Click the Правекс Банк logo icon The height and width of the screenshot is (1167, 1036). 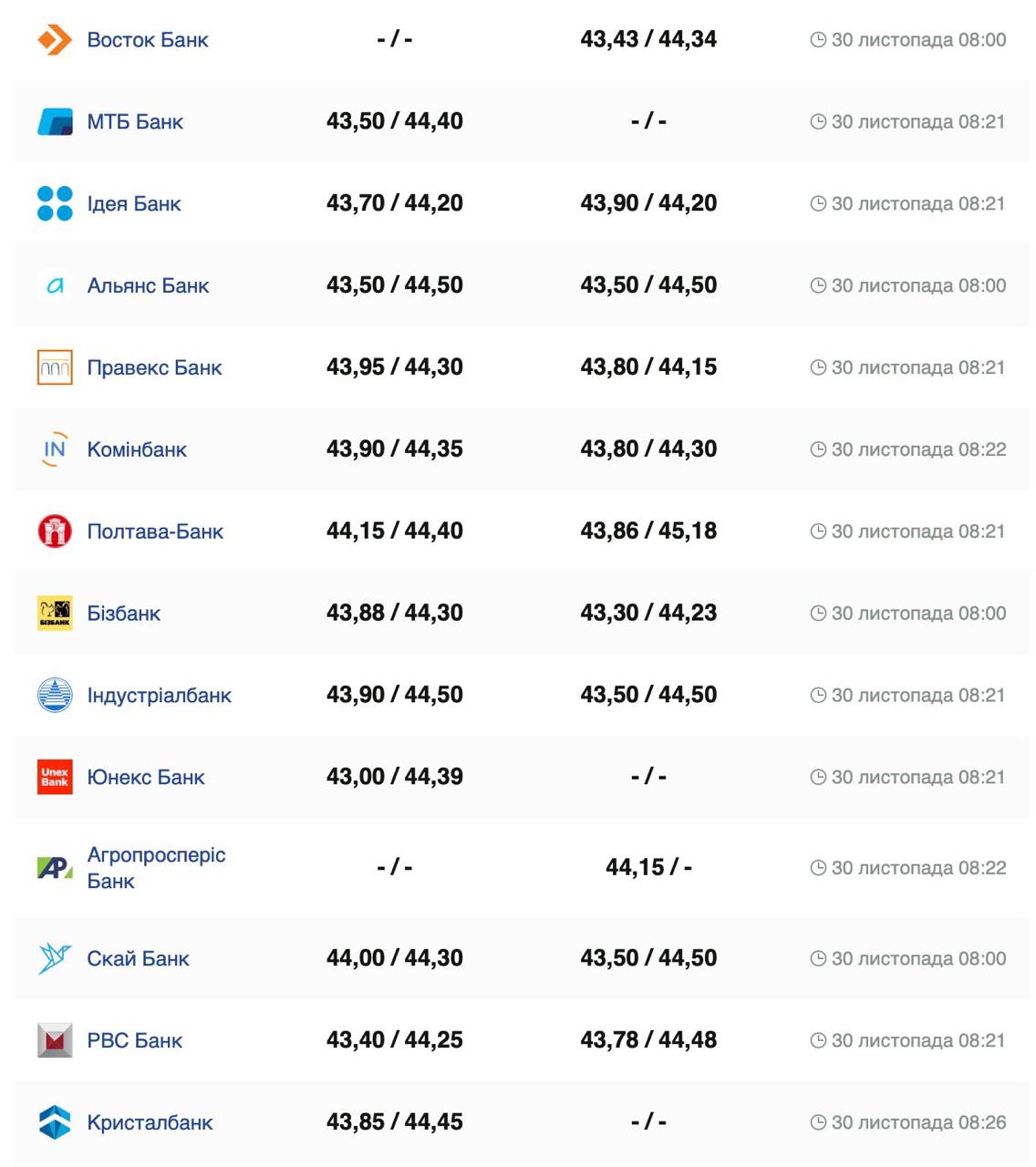[x=55, y=367]
